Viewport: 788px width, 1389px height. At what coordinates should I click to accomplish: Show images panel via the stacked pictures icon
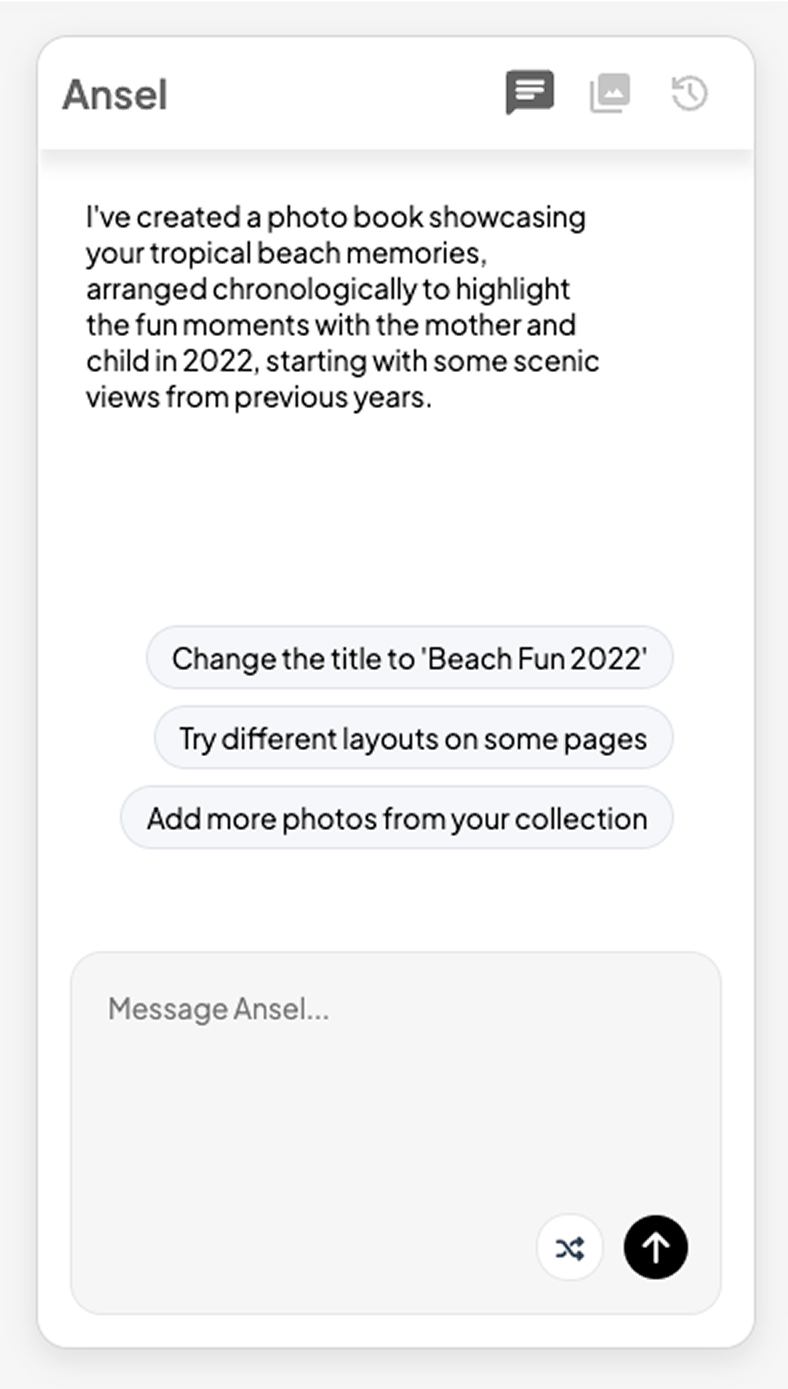[610, 94]
